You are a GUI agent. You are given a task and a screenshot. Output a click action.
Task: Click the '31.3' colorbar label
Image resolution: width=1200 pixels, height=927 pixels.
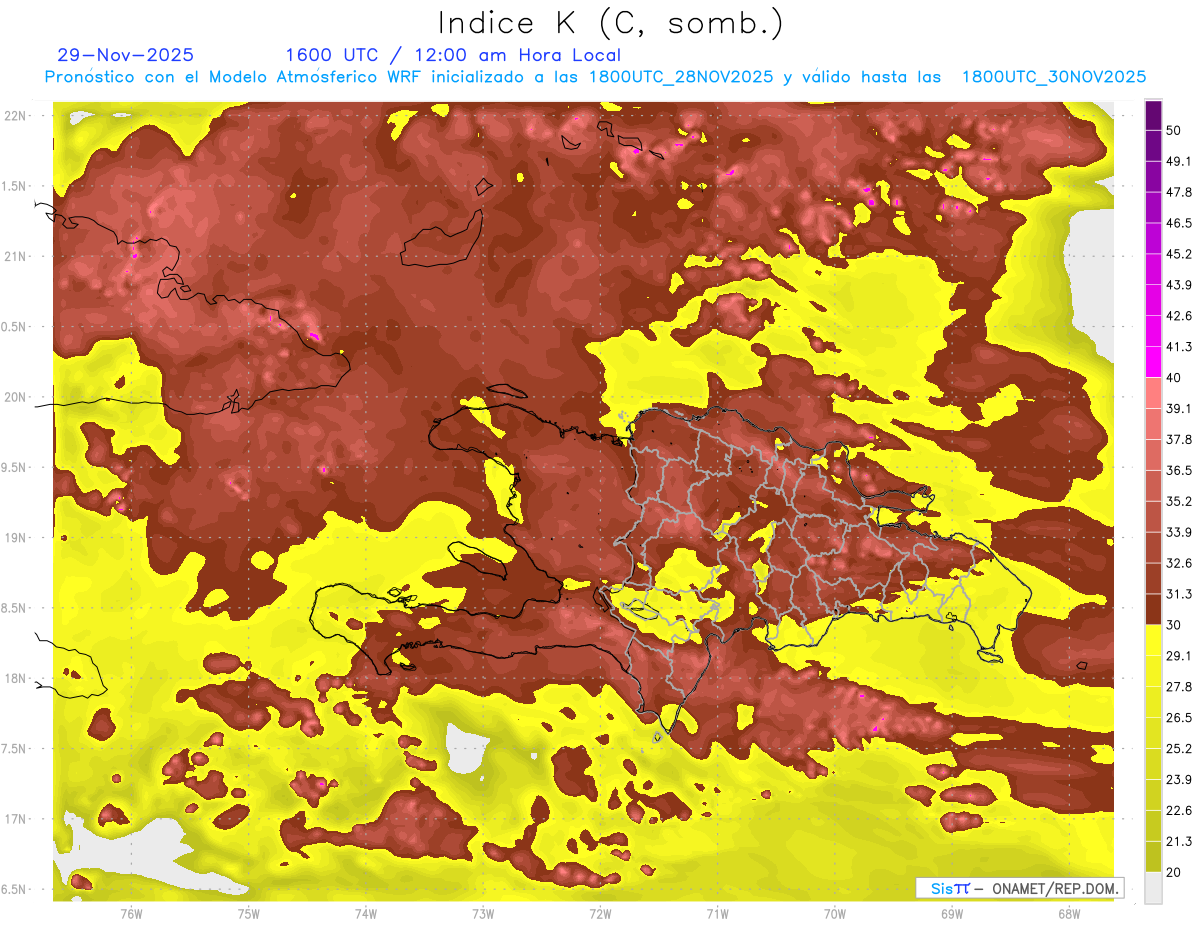[x=1179, y=594]
